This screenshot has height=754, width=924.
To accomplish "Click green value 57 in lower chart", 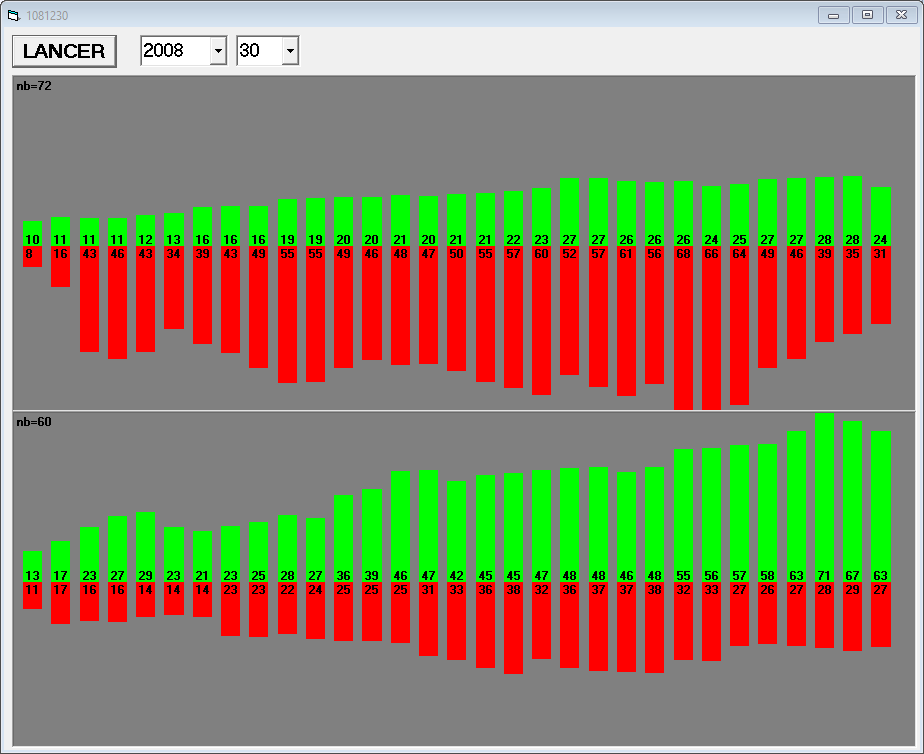I will 739,576.
